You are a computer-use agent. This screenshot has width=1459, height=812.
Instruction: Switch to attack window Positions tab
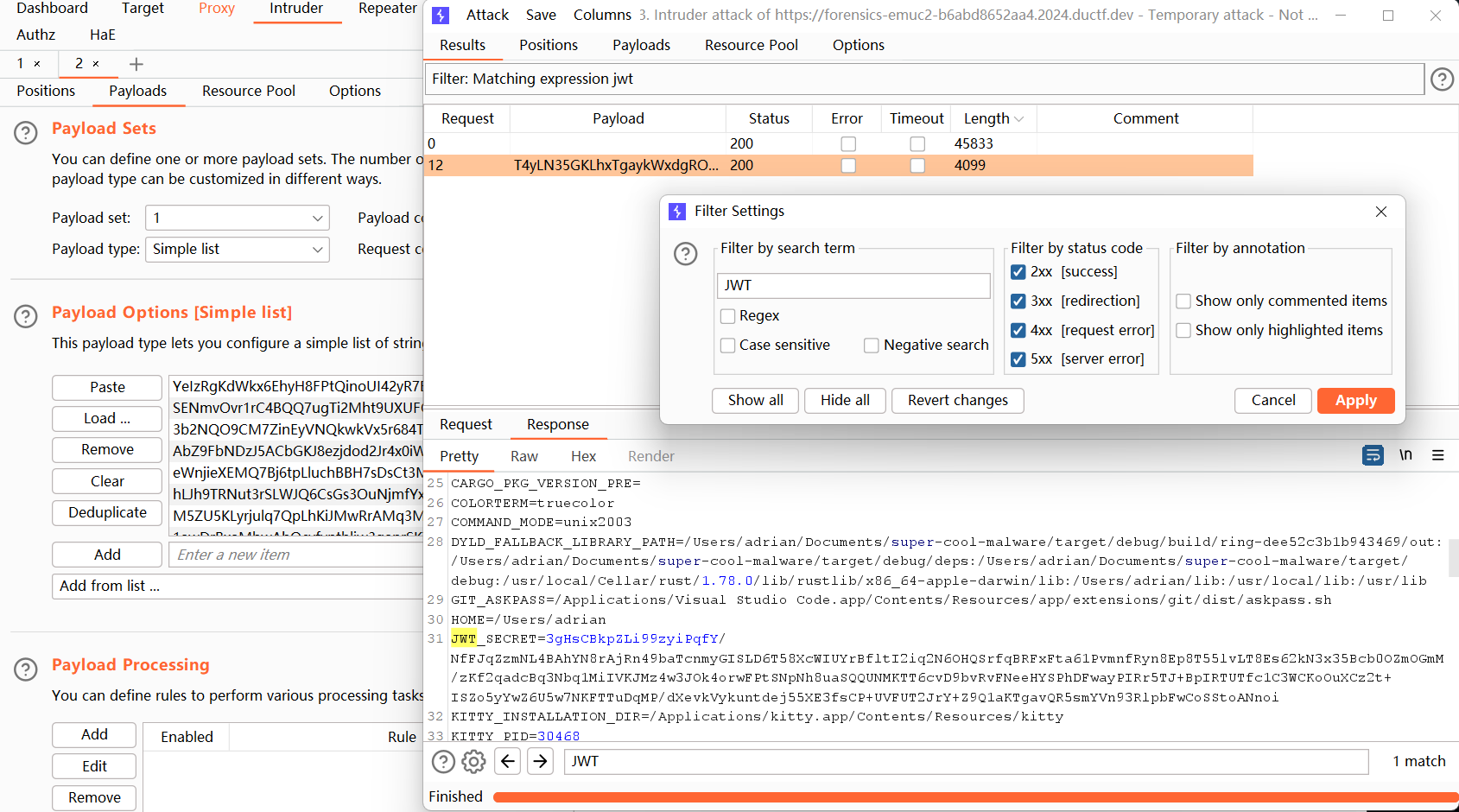(x=549, y=45)
